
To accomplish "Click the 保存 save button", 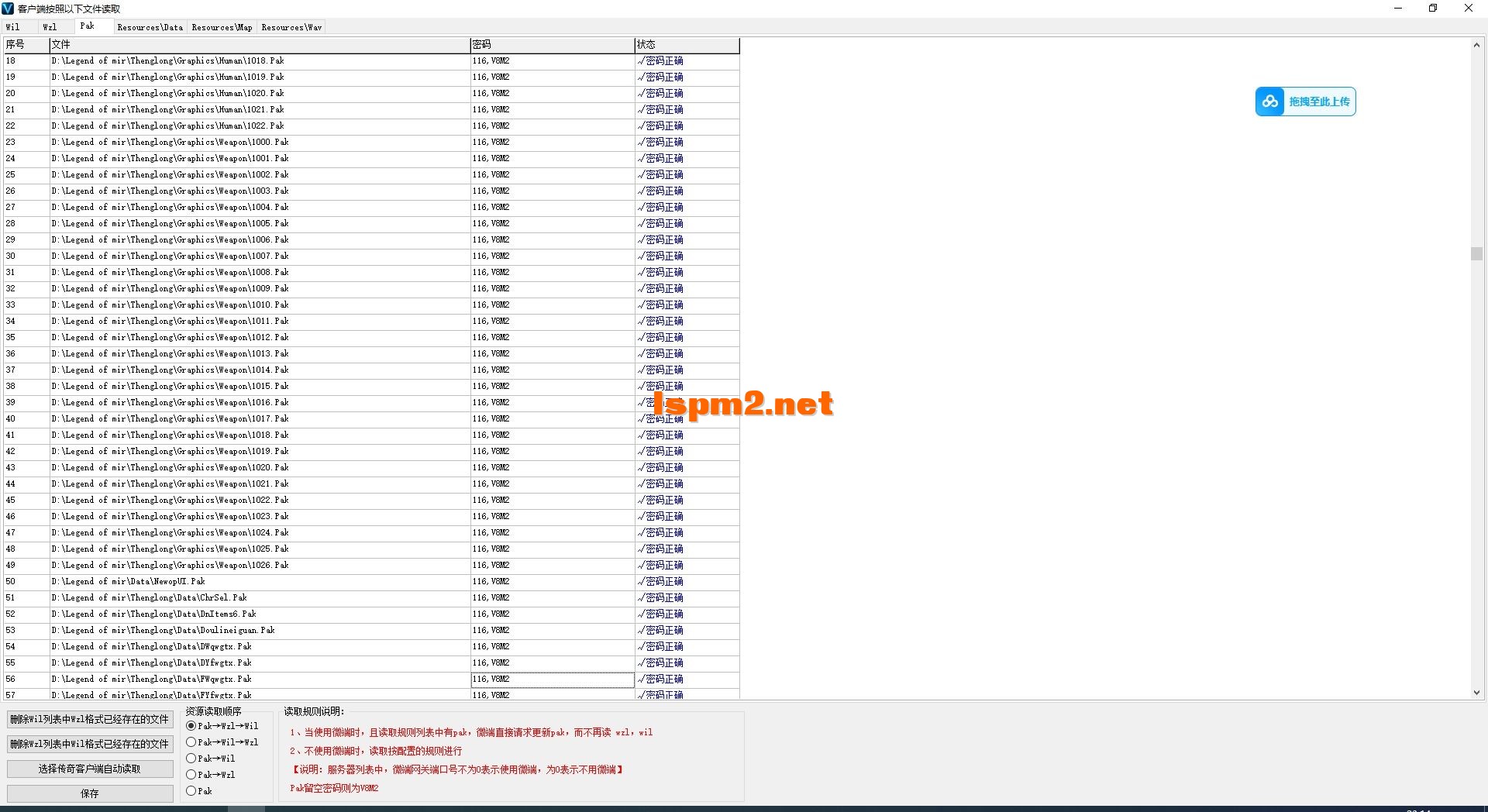I will click(x=90, y=793).
